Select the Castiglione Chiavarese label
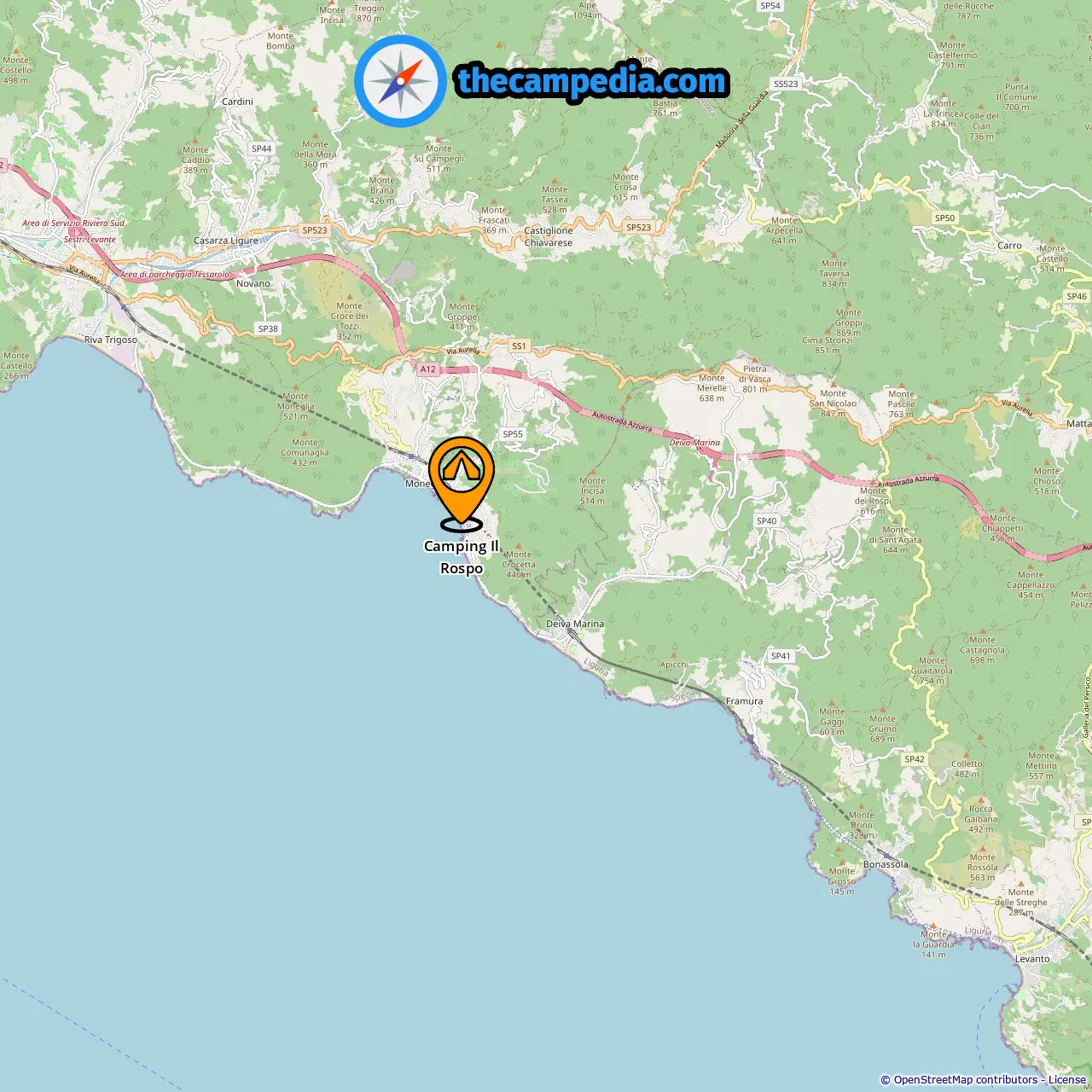The image size is (1092, 1092). pos(549,236)
